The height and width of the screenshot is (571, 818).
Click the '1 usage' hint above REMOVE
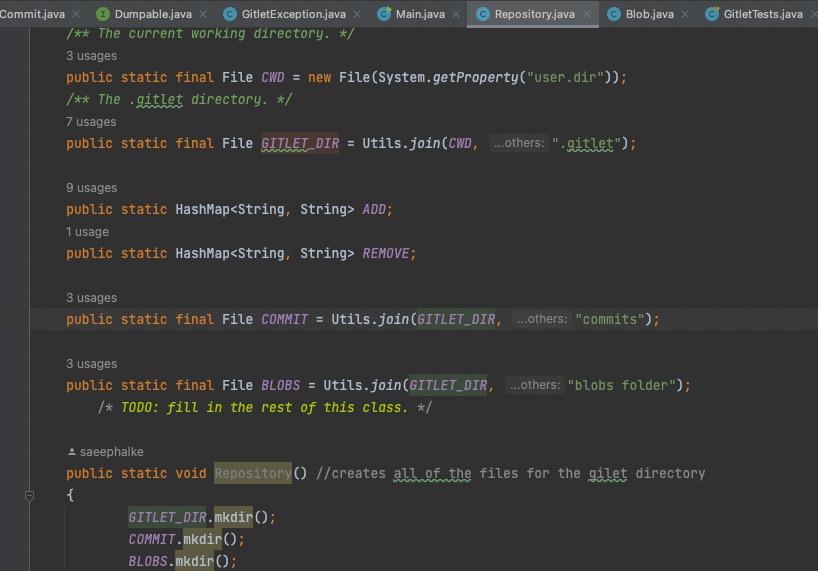88,232
